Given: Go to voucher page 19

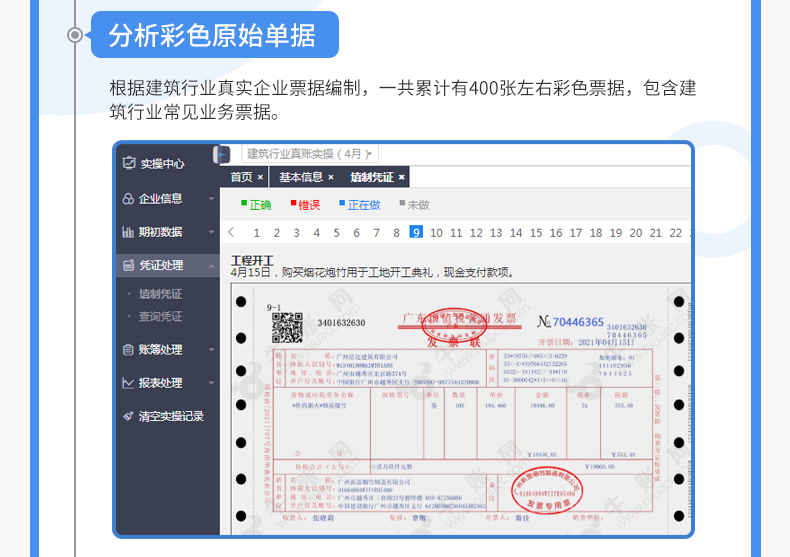Looking at the screenshot, I should pos(616,233).
